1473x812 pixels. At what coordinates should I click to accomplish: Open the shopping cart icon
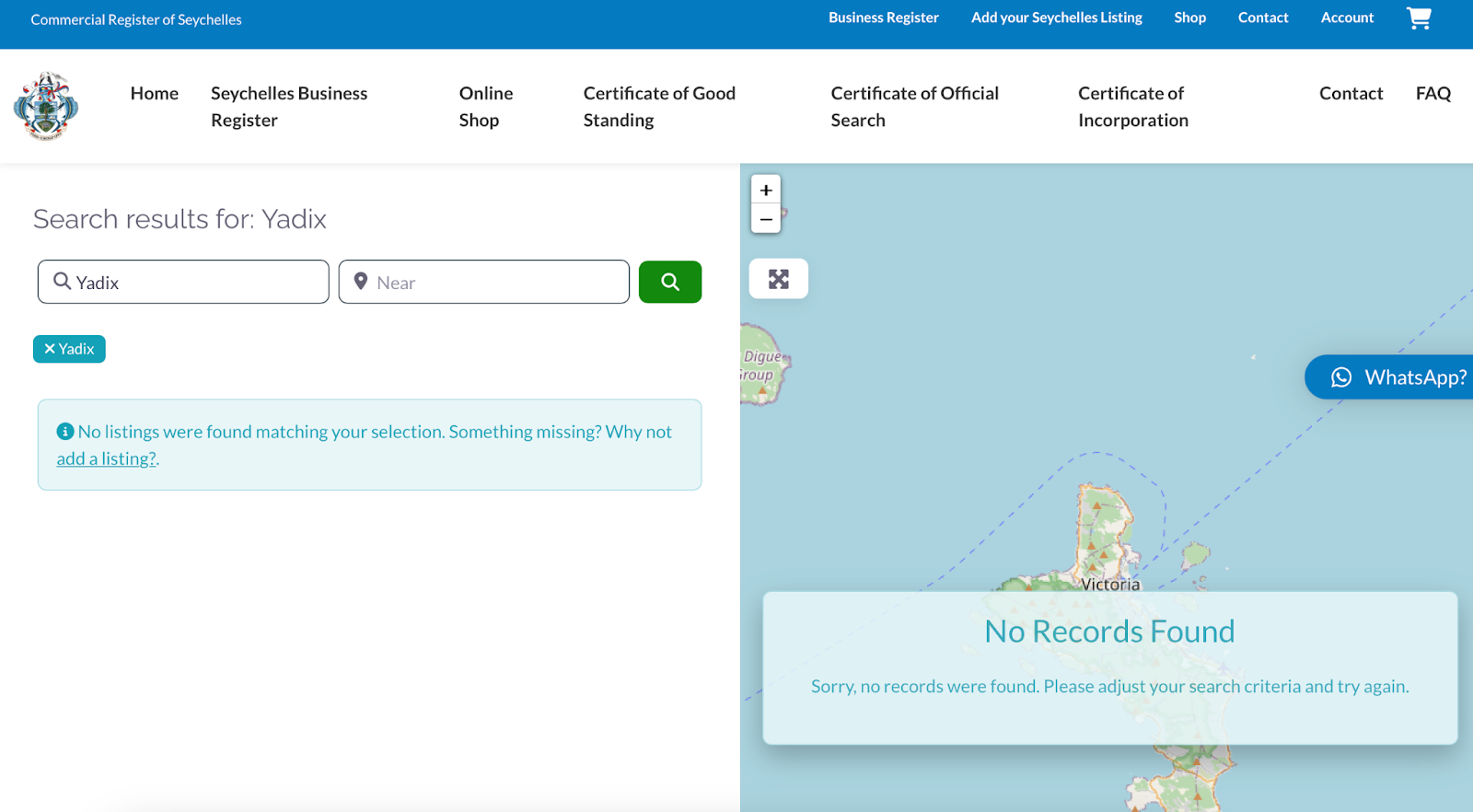coord(1419,18)
